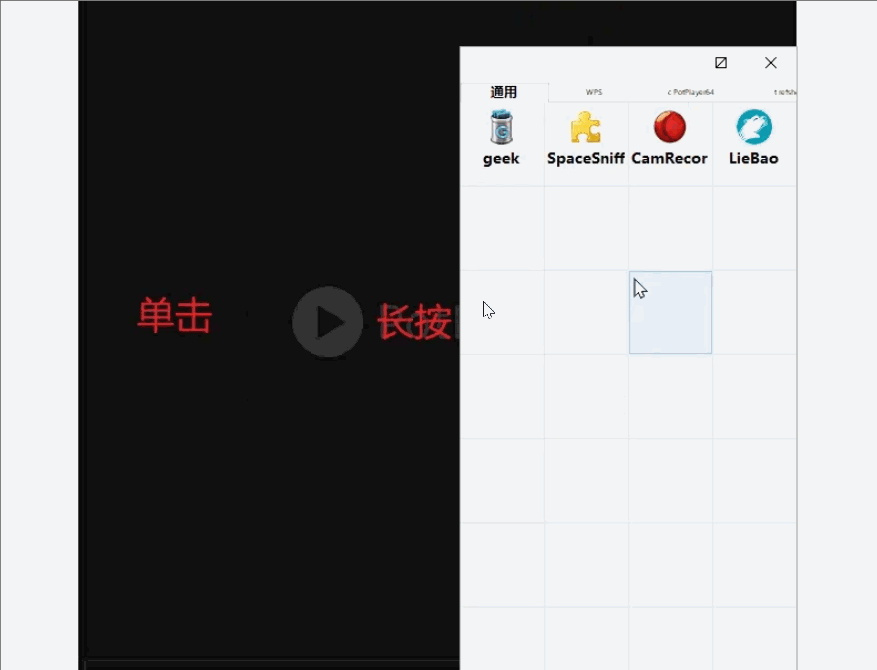This screenshot has height=670, width=877.
Task: Switch to the 通用 tab
Action: point(503,92)
